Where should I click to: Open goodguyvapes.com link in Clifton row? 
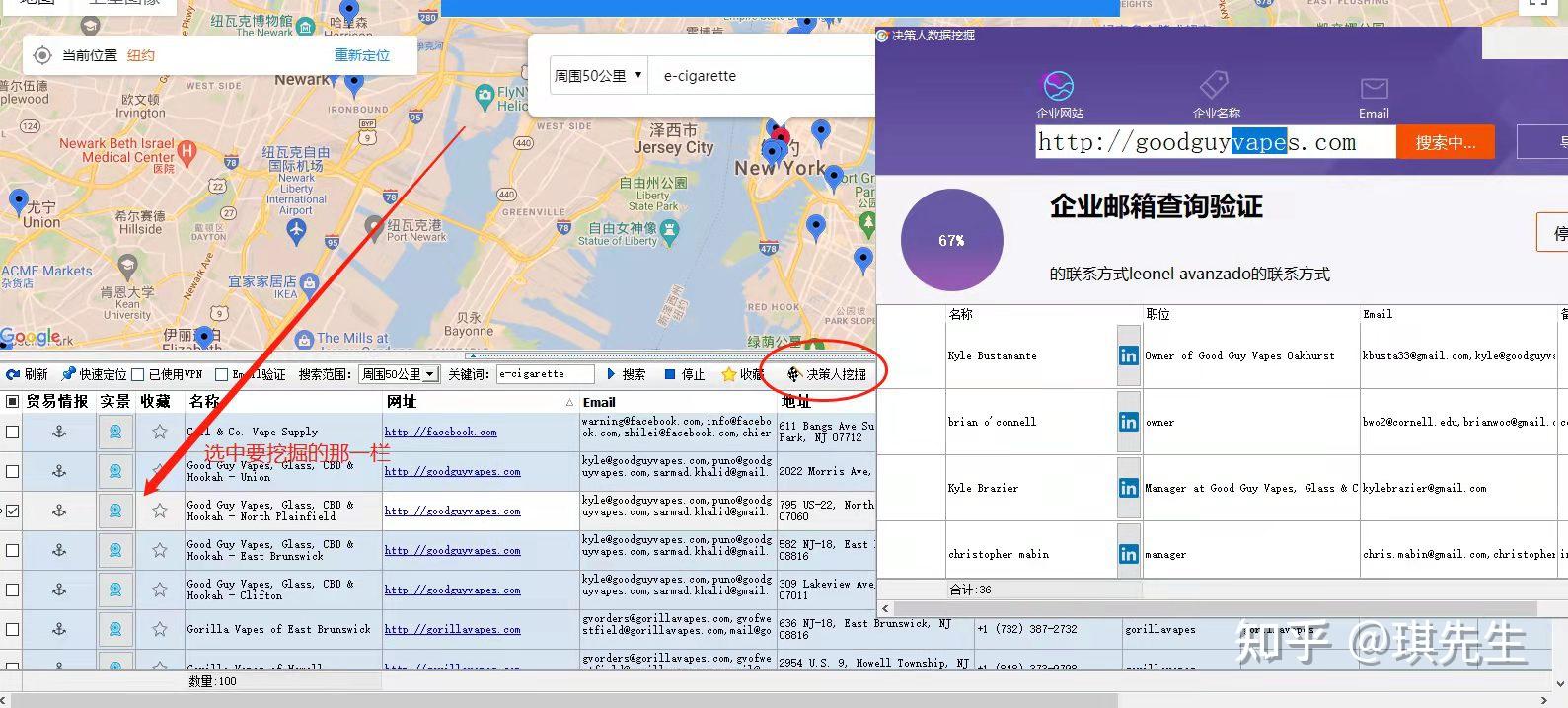[x=452, y=590]
